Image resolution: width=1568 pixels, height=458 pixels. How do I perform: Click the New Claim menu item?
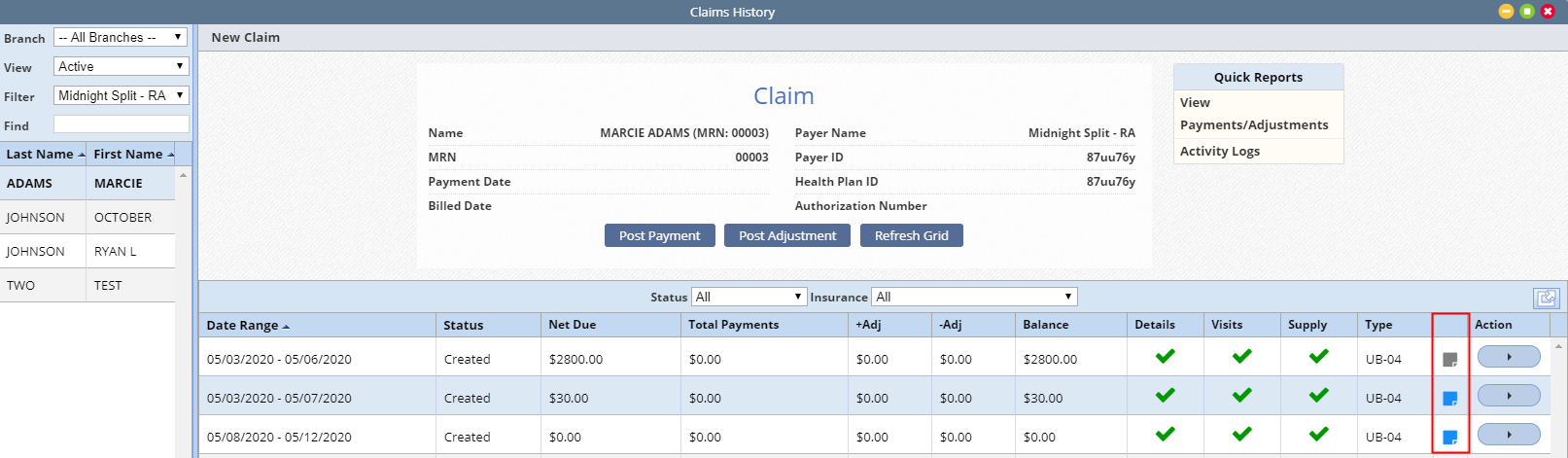click(x=246, y=38)
